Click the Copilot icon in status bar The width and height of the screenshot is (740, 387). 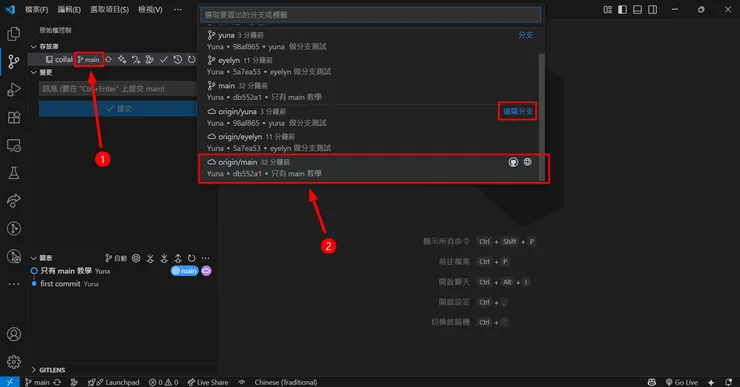(x=652, y=382)
